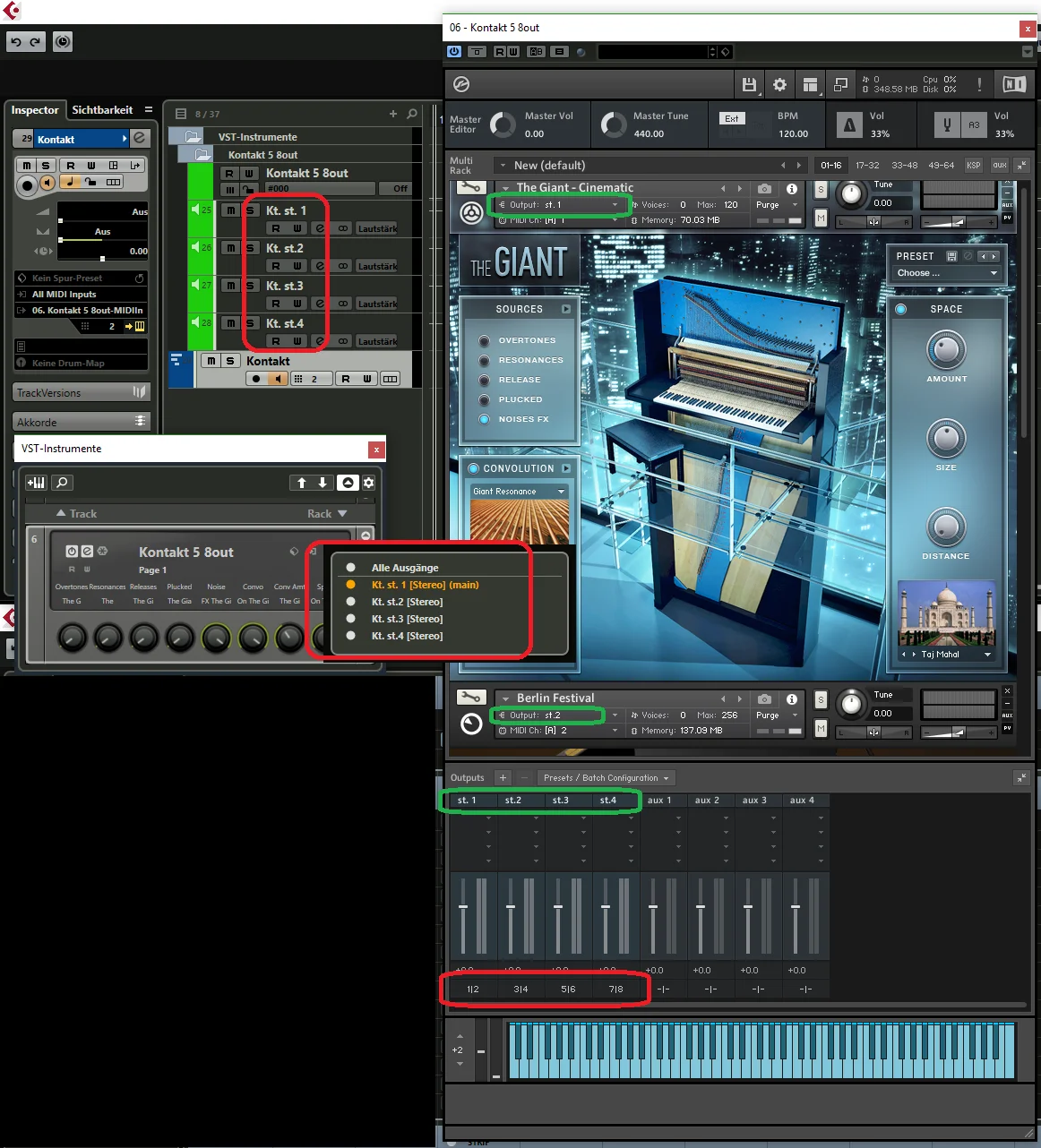This screenshot has width=1041, height=1148.
Task: Open Rack dropdown in VST-Instrumente window
Action: click(x=327, y=514)
